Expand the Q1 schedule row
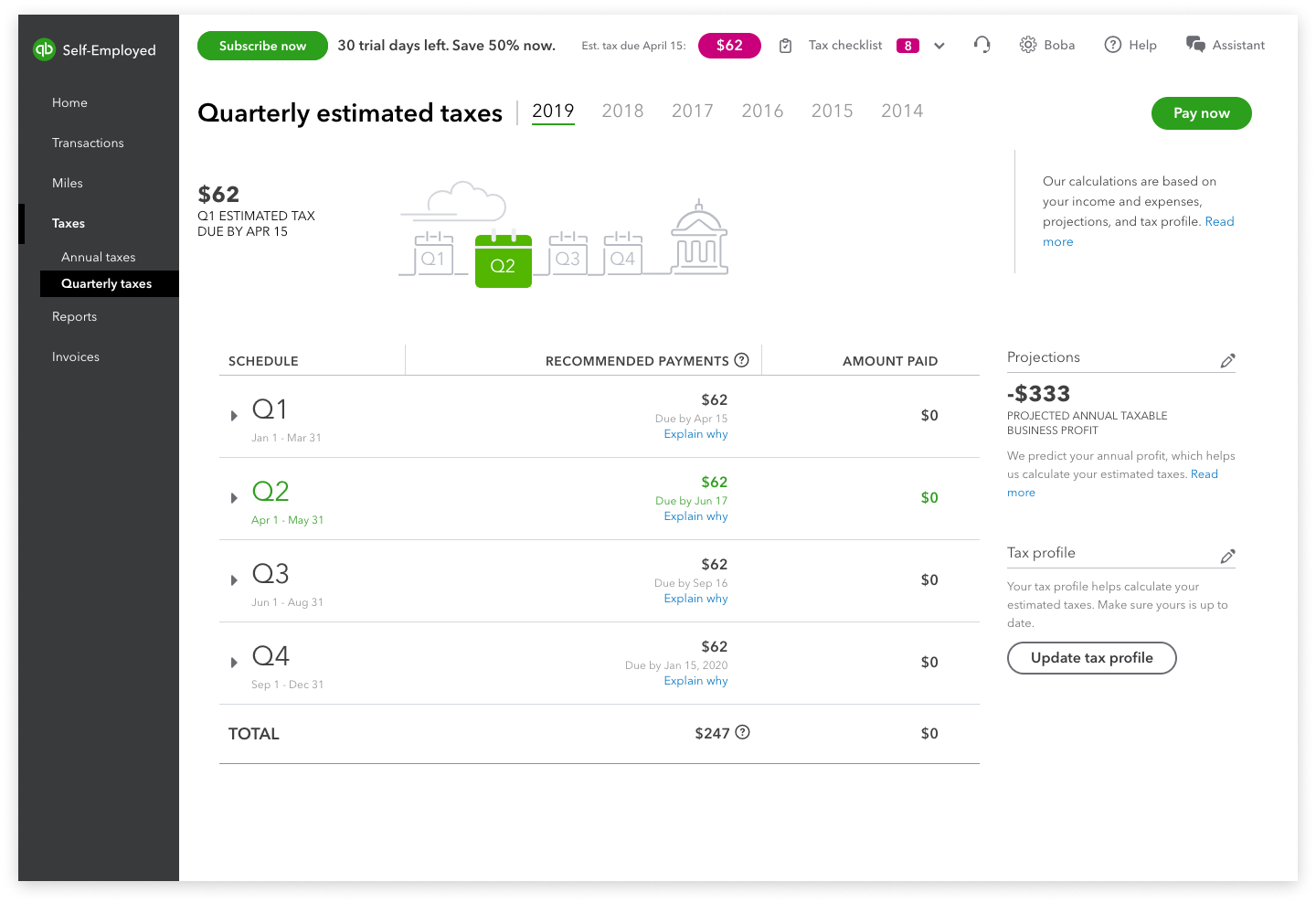1316x903 pixels. click(x=234, y=416)
